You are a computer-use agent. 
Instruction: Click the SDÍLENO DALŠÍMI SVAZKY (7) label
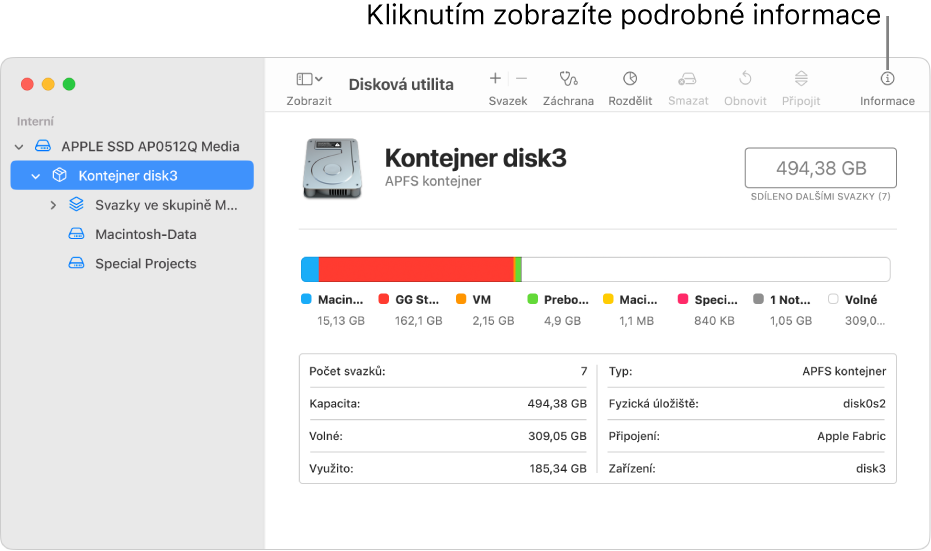[821, 197]
